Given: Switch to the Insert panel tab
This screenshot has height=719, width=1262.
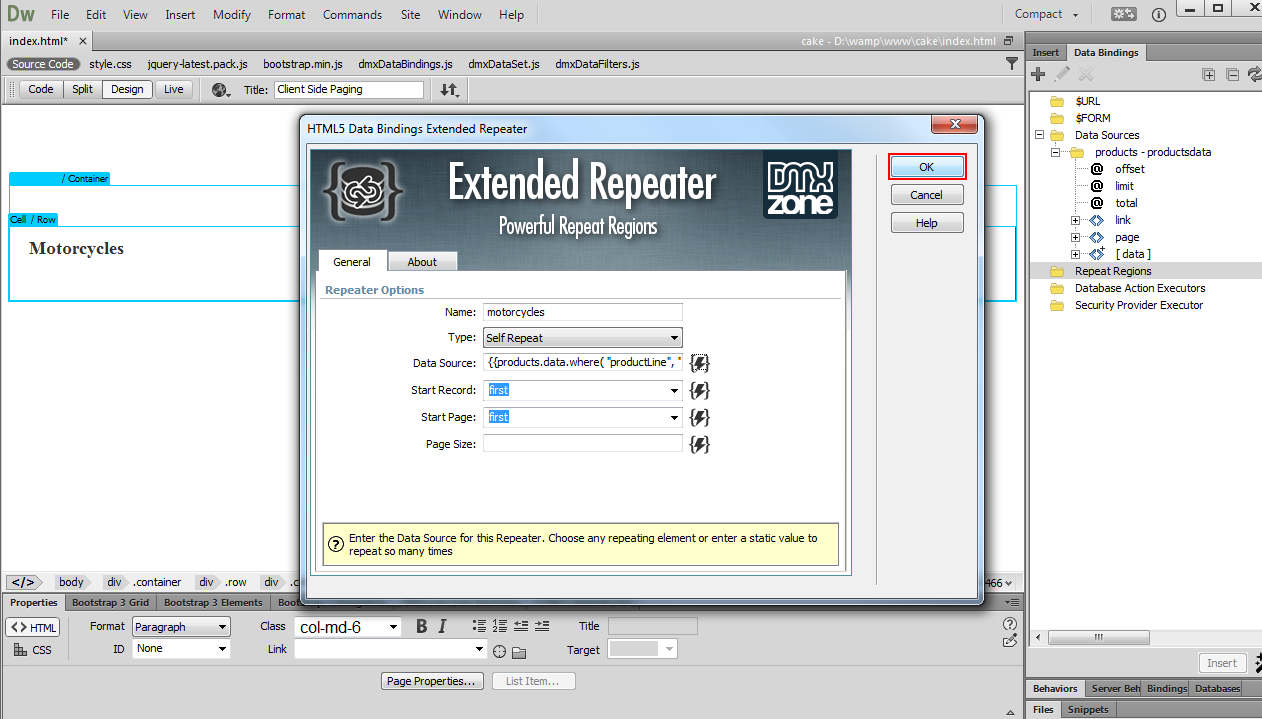Looking at the screenshot, I should [x=1046, y=52].
